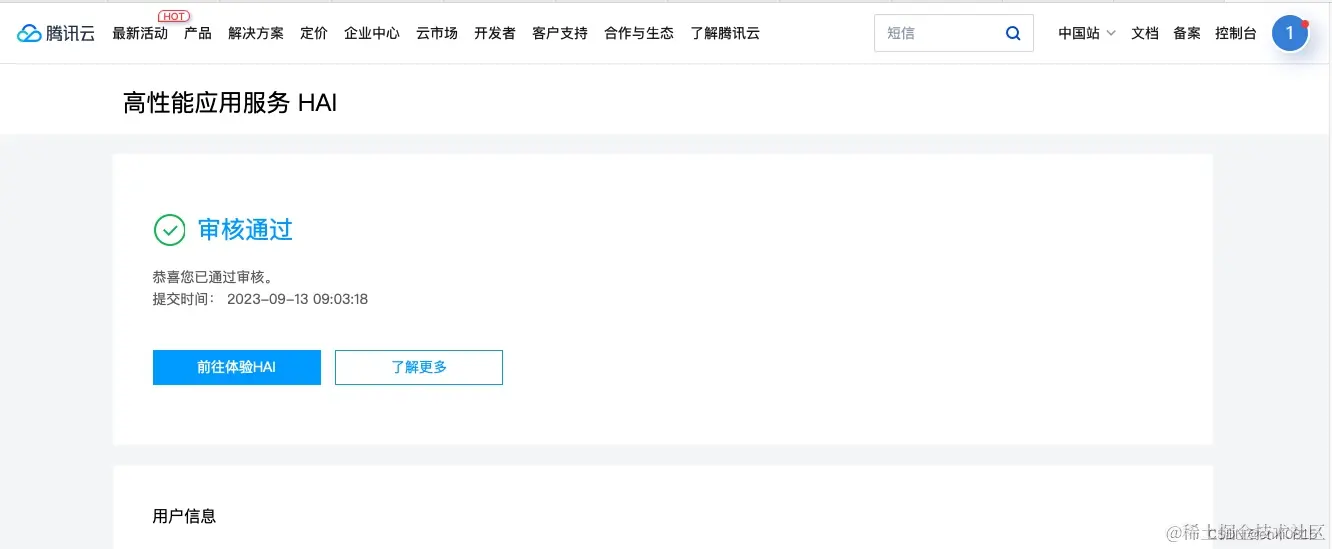Click the submission time 2023-09-13 09:03:18

click(x=298, y=299)
